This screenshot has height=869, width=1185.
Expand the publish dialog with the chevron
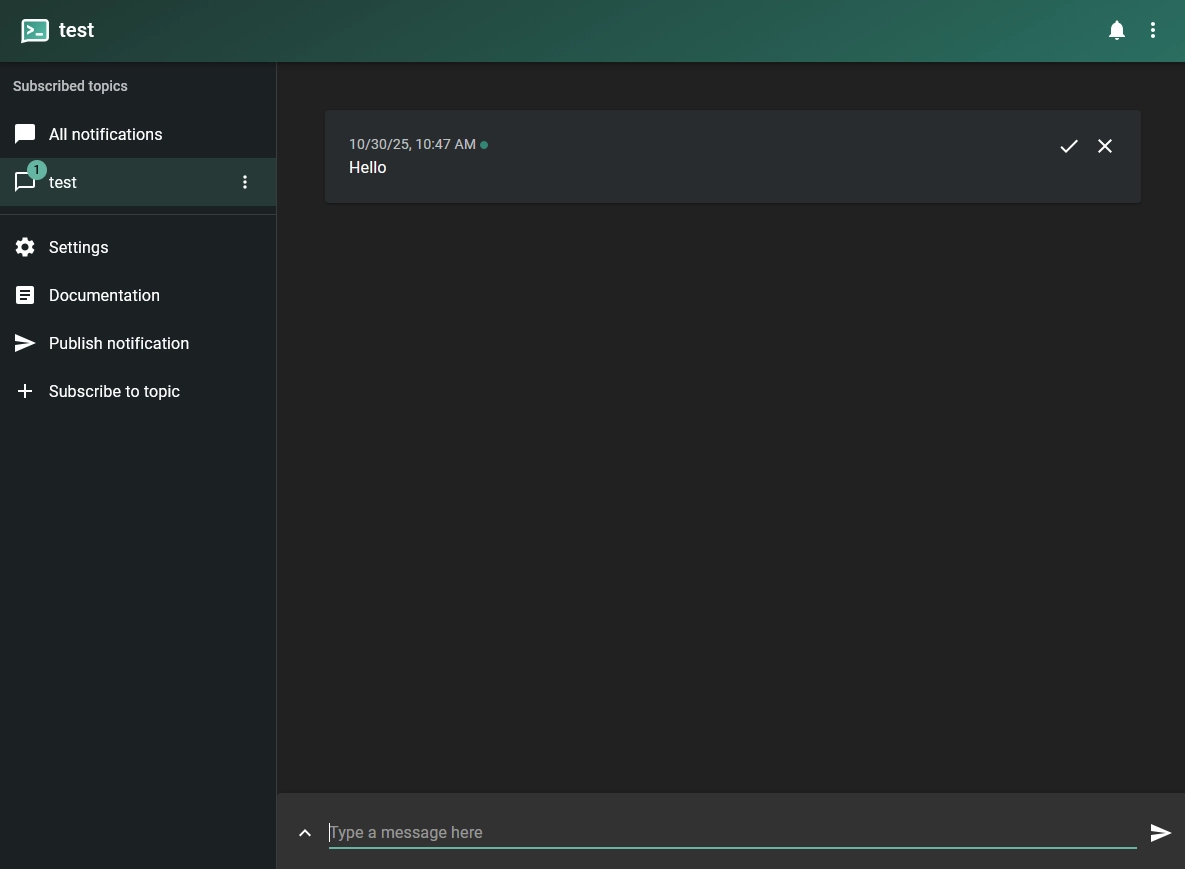click(305, 833)
